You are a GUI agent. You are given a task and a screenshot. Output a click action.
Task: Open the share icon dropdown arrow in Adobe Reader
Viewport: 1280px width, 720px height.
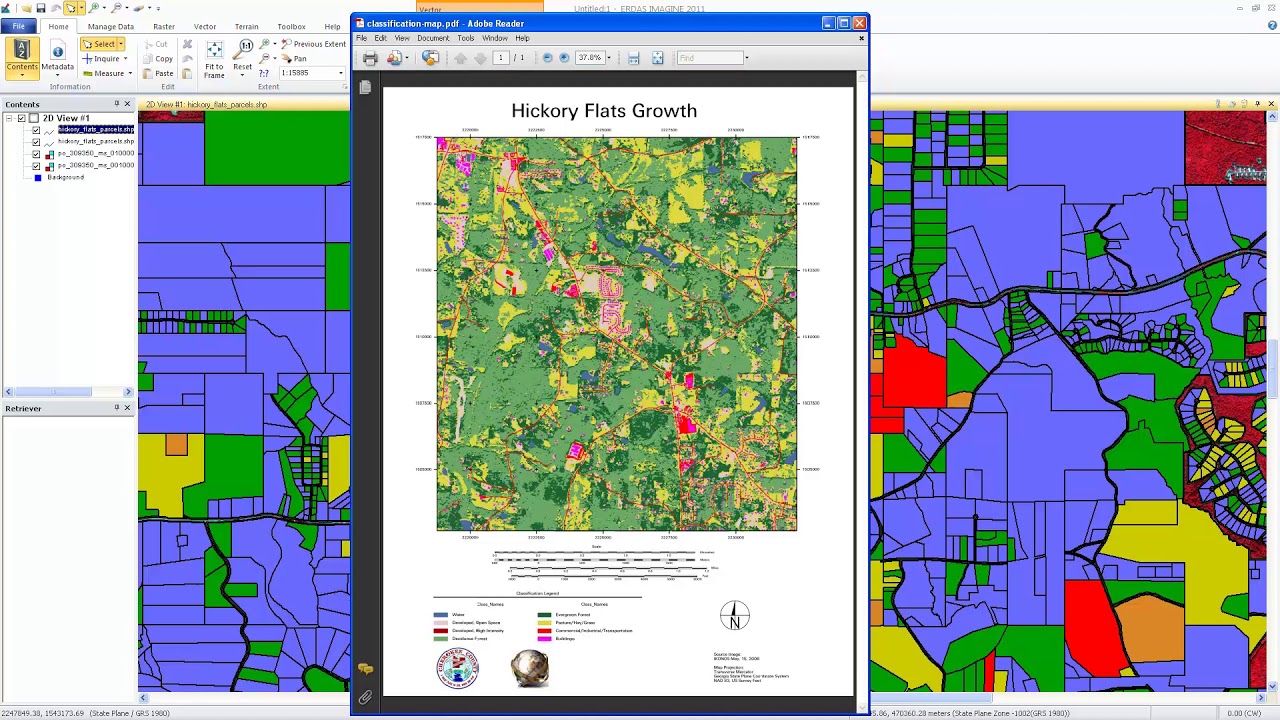pos(407,58)
